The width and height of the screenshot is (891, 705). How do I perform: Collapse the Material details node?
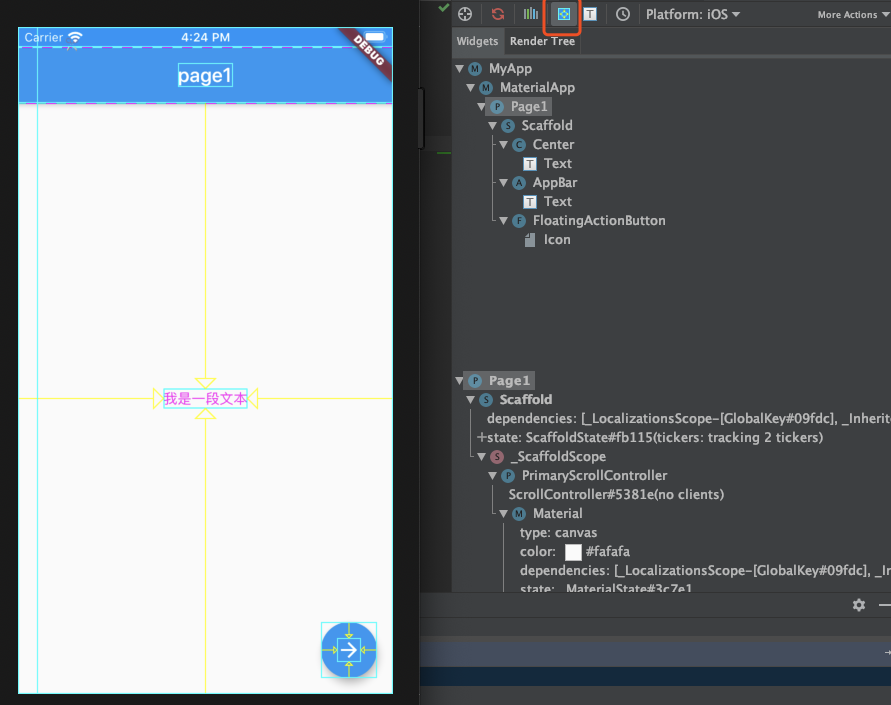tap(503, 514)
